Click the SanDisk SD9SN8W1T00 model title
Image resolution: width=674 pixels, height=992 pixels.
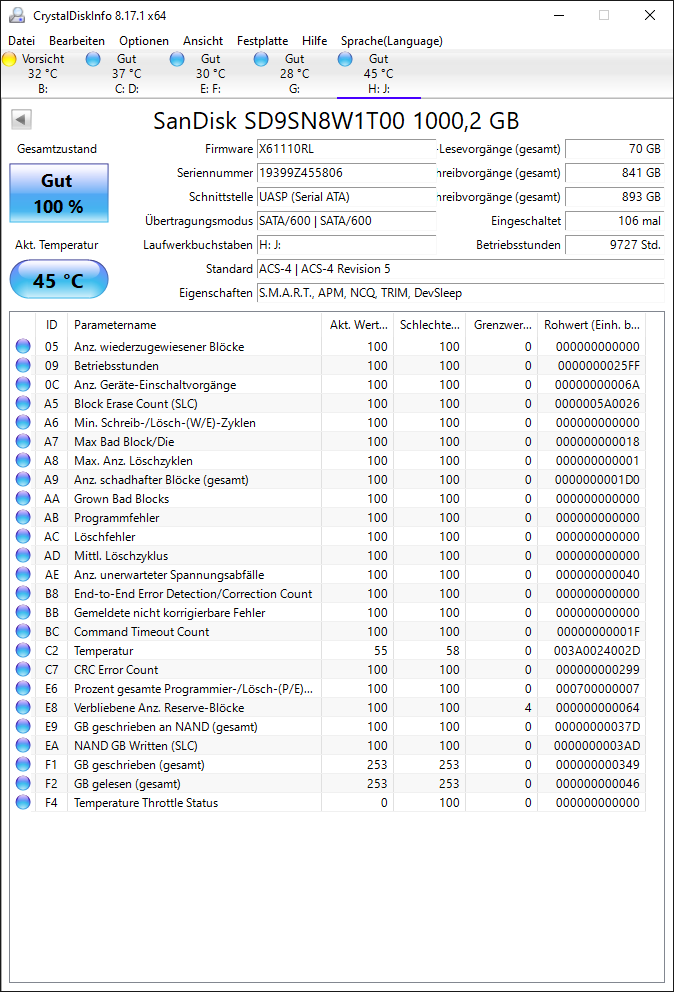point(336,120)
